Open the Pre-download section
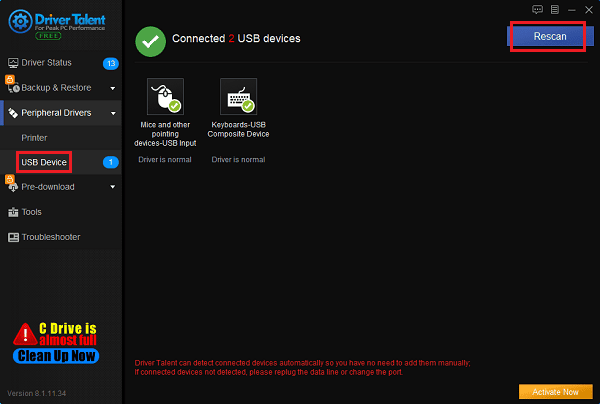Viewport: 600px width, 404px height. click(61, 187)
